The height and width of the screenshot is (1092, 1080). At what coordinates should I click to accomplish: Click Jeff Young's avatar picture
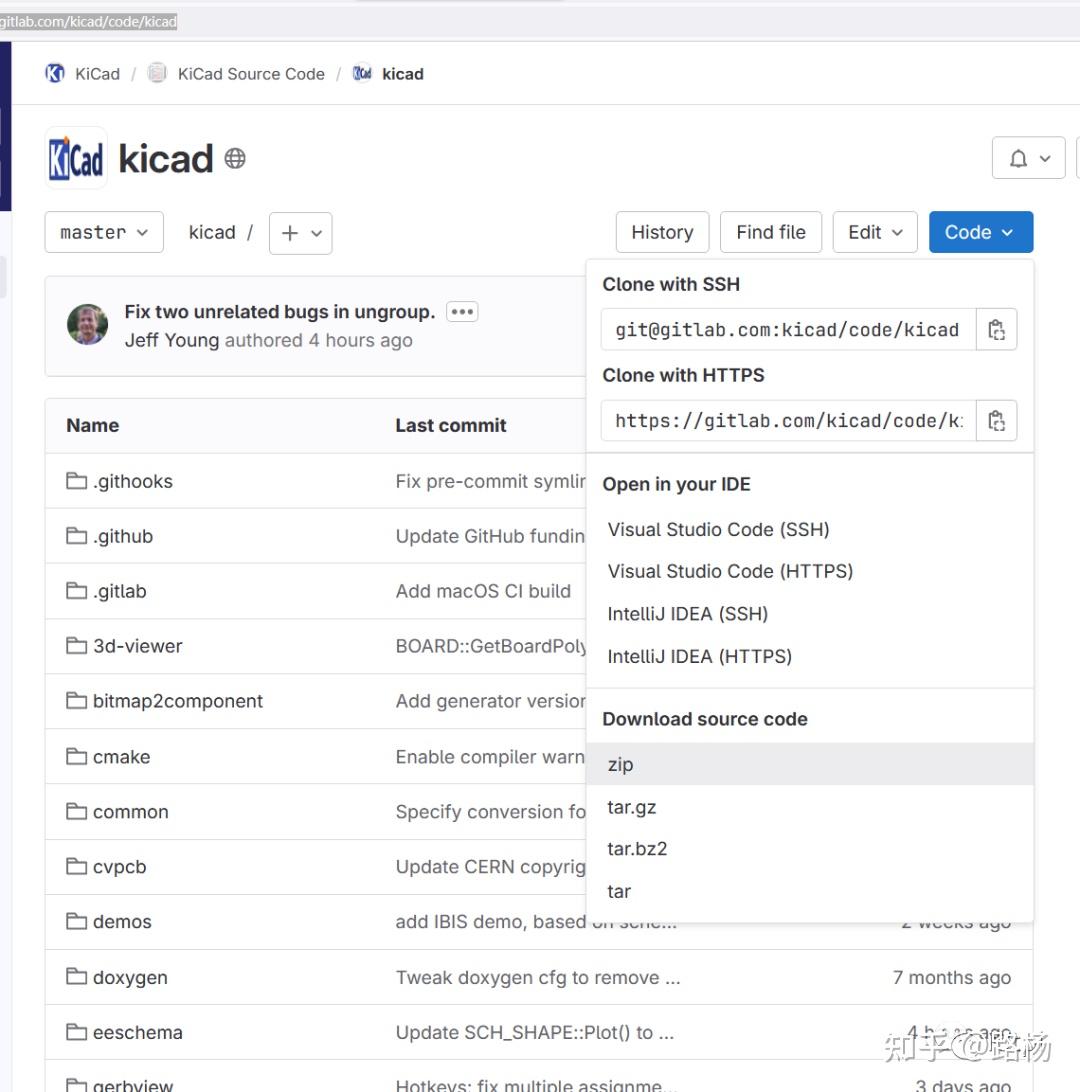[87, 325]
